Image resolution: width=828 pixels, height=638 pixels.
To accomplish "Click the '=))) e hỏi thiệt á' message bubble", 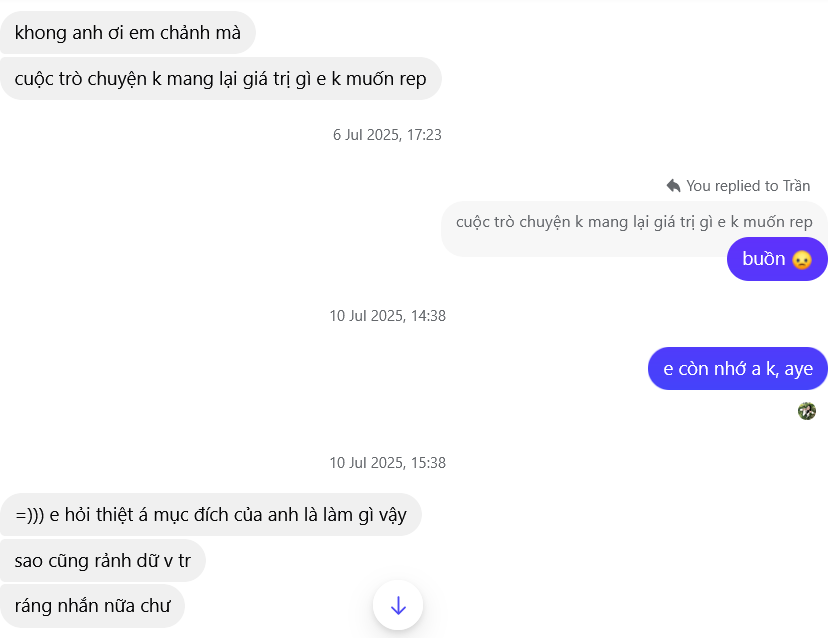I will (x=212, y=514).
